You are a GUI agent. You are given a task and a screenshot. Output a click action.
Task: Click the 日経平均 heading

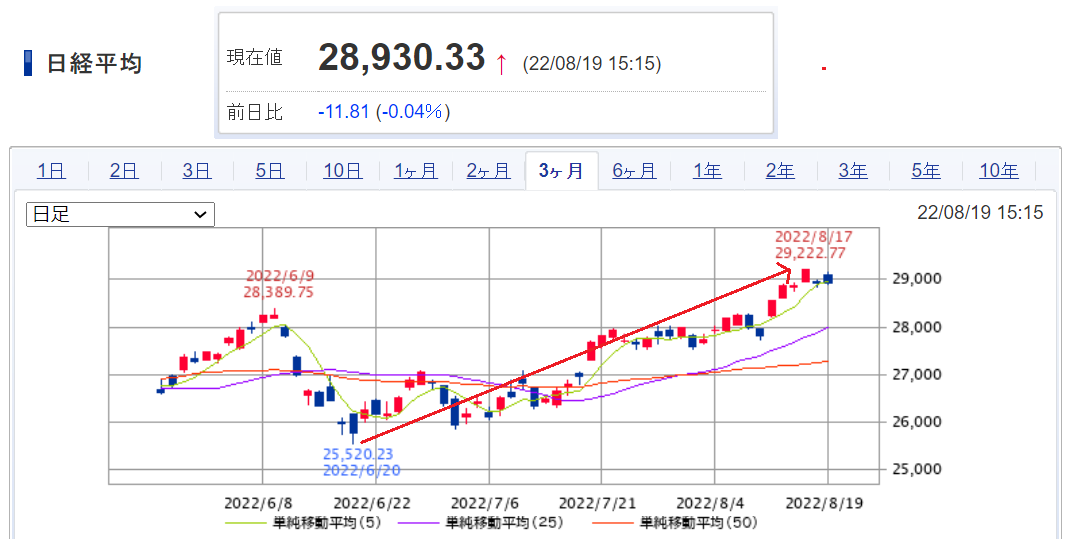(94, 63)
